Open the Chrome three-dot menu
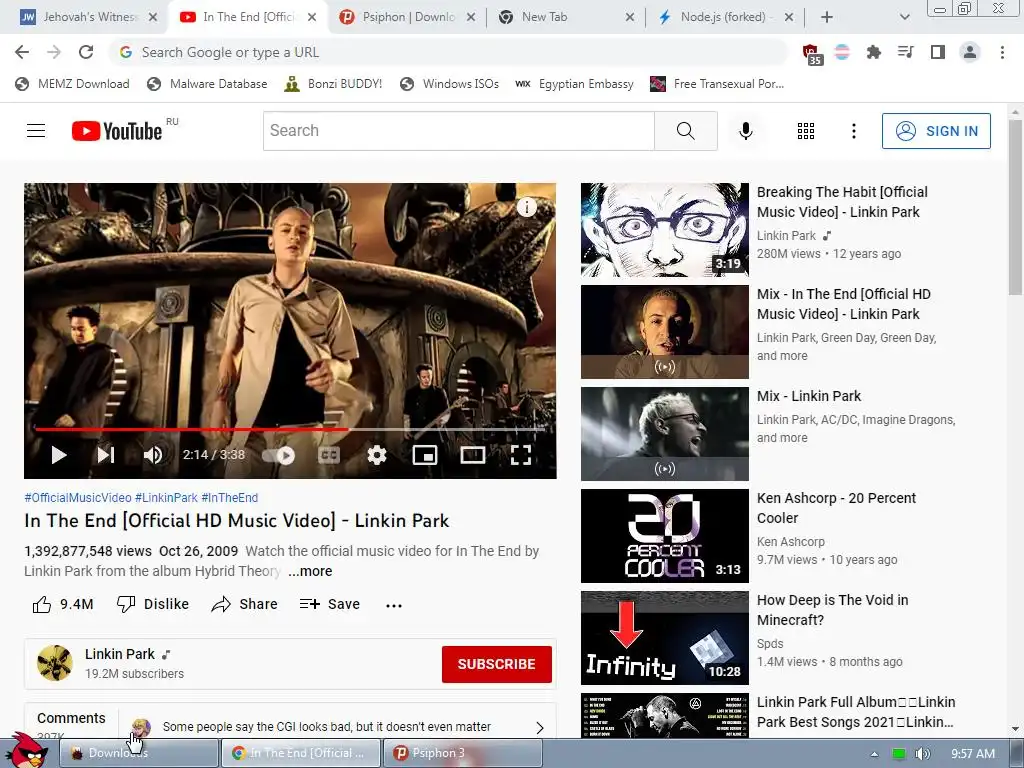This screenshot has width=1024, height=768. click(1002, 52)
